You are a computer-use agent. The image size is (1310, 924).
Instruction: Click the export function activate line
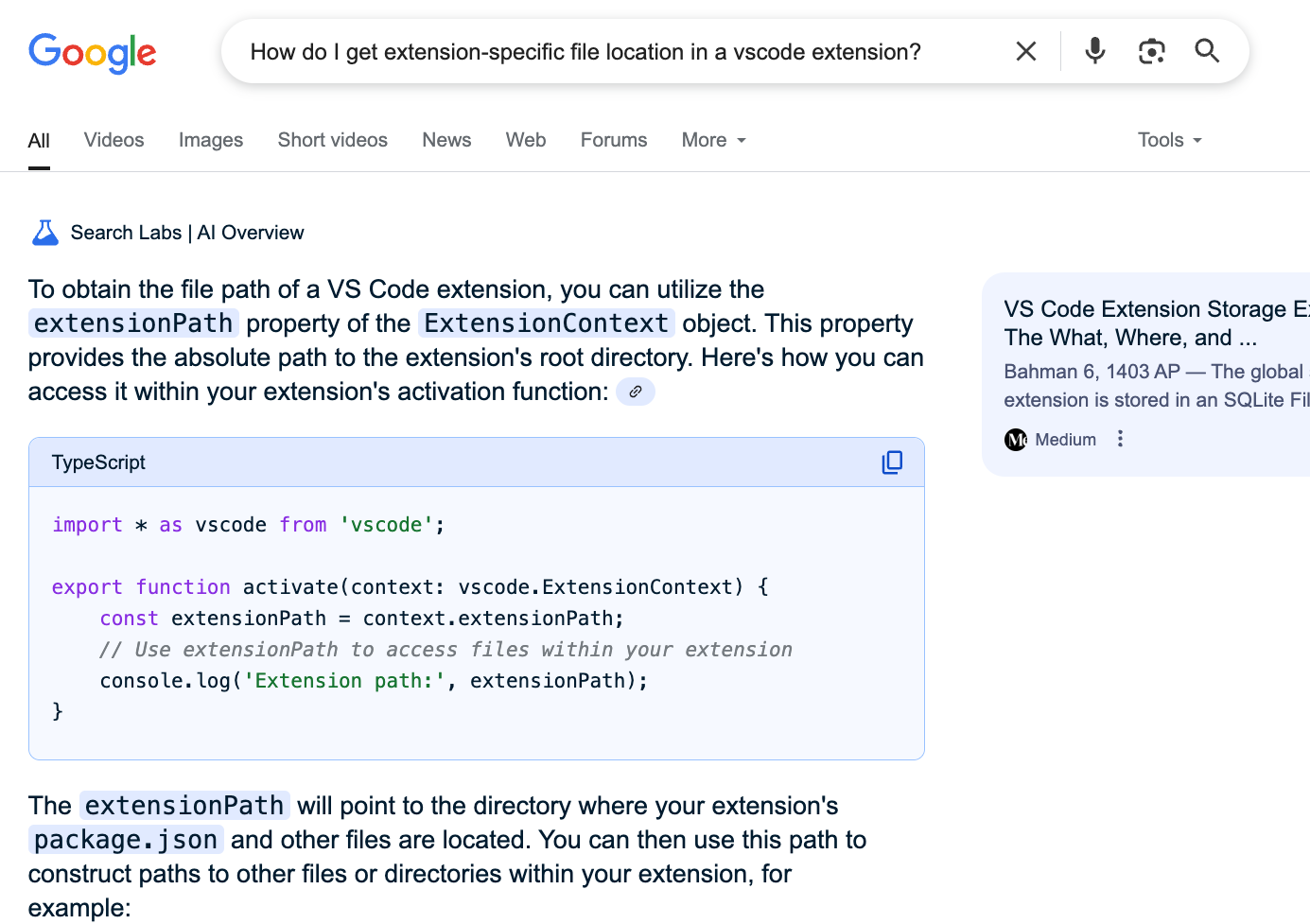point(410,587)
